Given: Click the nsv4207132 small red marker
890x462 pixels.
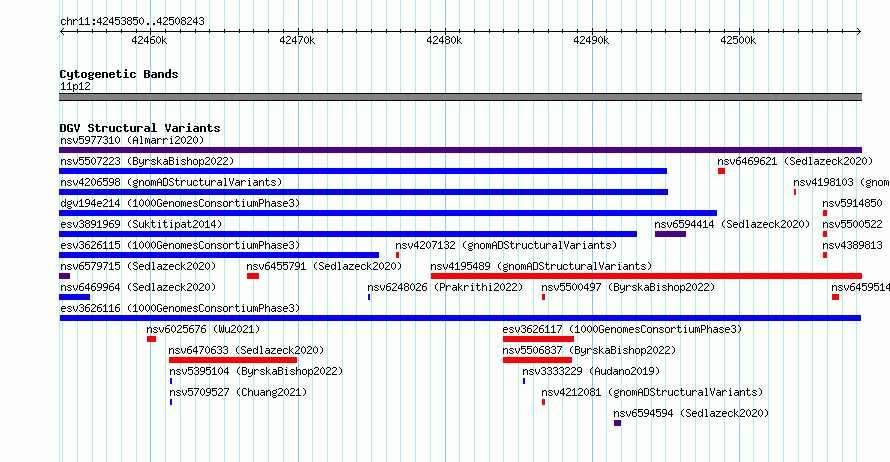Looking at the screenshot, I should pyautogui.click(x=397, y=255).
